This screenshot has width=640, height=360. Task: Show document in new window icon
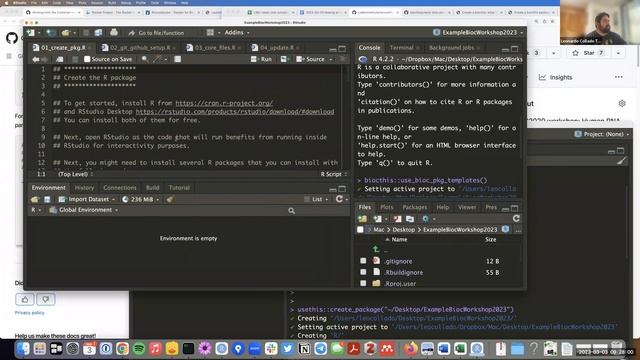pos(60,59)
